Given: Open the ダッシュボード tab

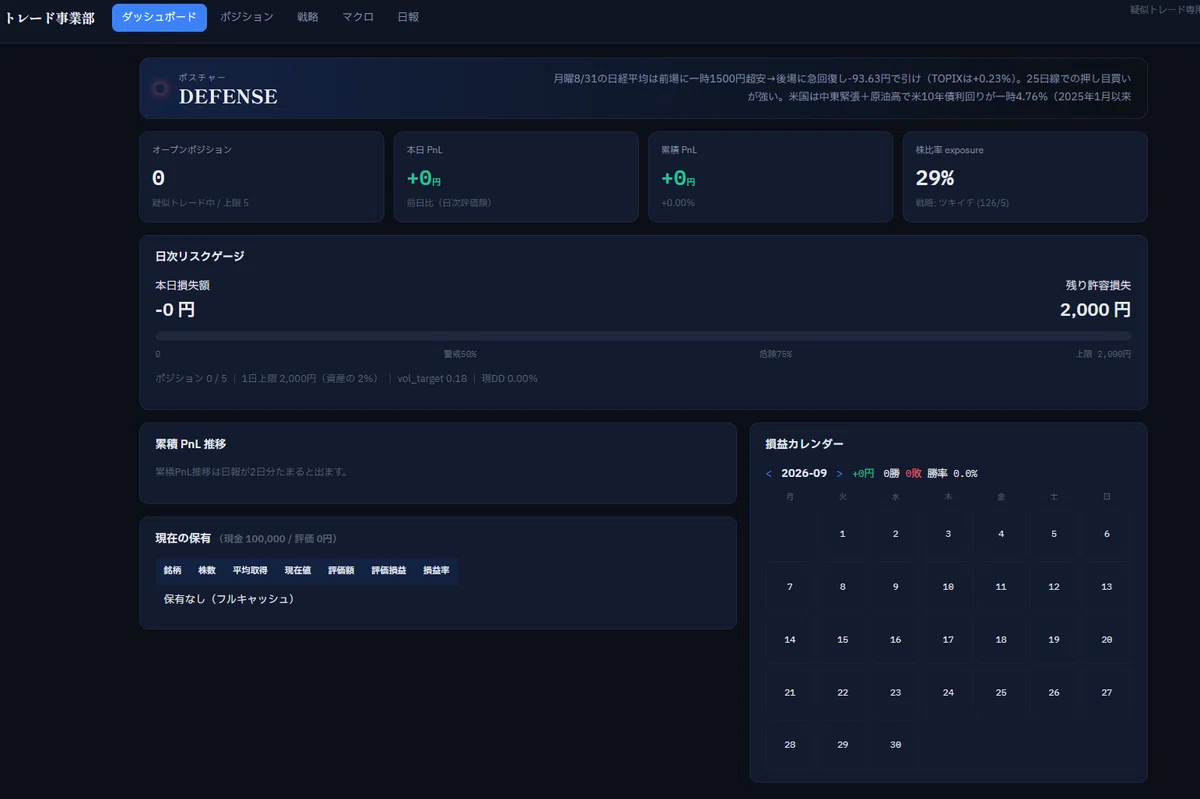Looking at the screenshot, I should click(x=159, y=17).
